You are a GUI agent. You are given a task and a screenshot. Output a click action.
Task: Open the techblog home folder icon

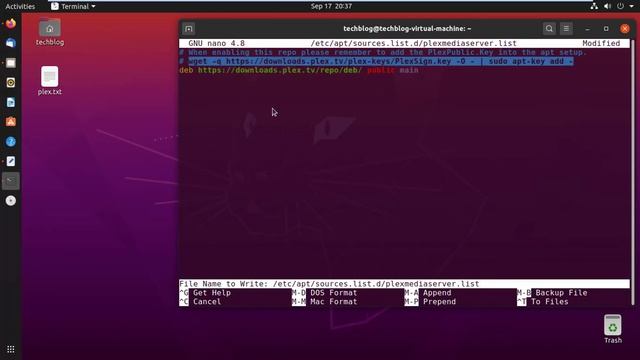pos(49,32)
